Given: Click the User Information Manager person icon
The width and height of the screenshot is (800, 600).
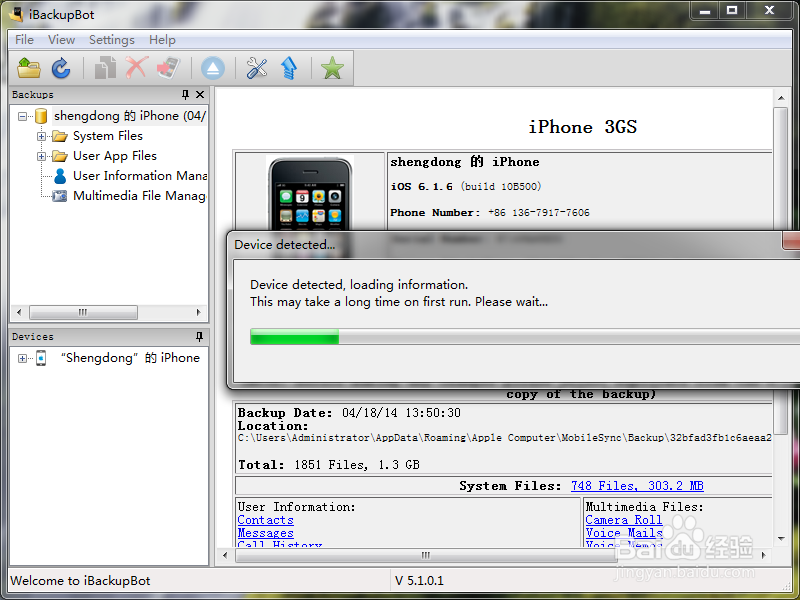Looking at the screenshot, I should pos(60,176).
